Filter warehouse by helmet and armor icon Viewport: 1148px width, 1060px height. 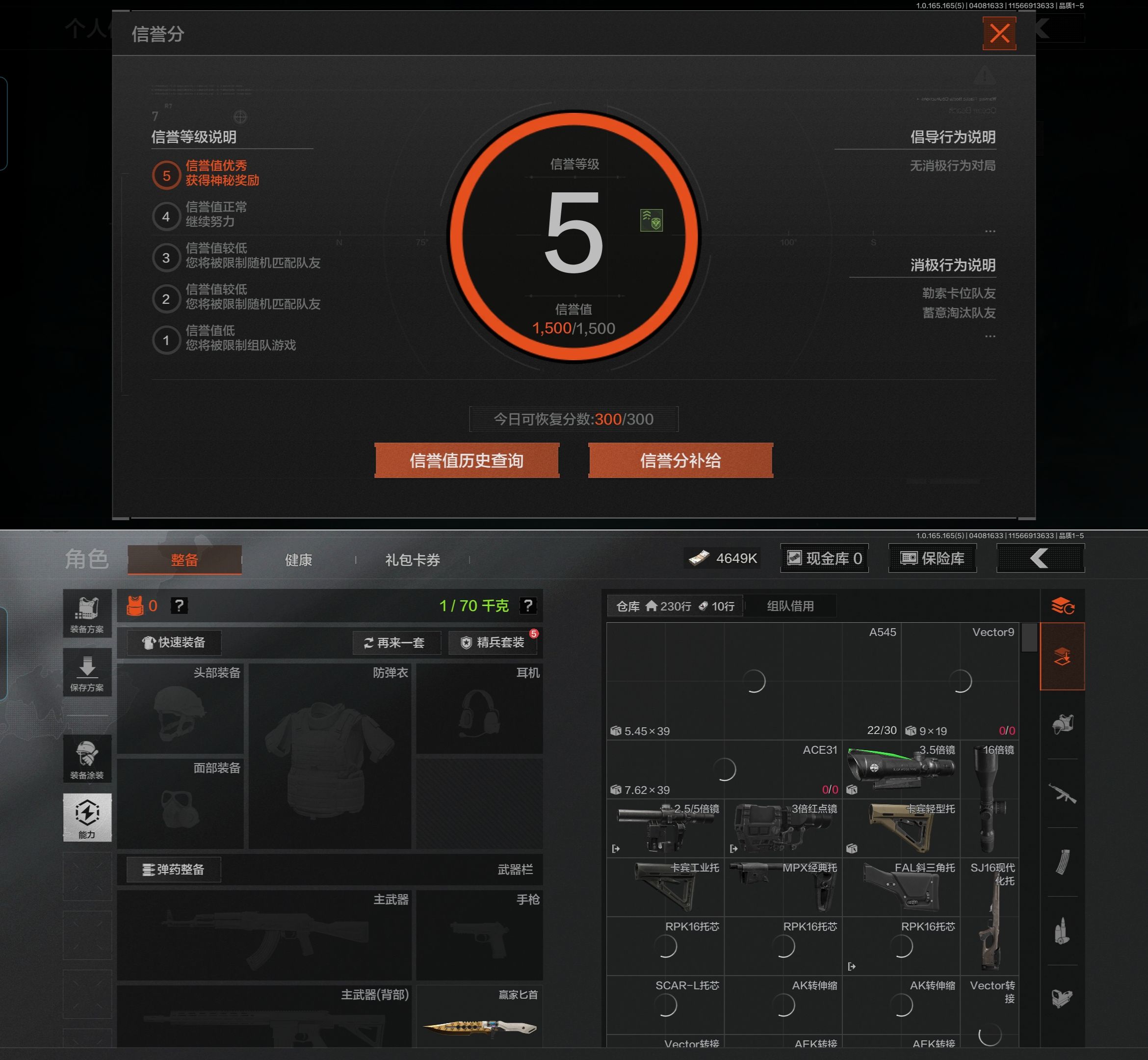1062,724
